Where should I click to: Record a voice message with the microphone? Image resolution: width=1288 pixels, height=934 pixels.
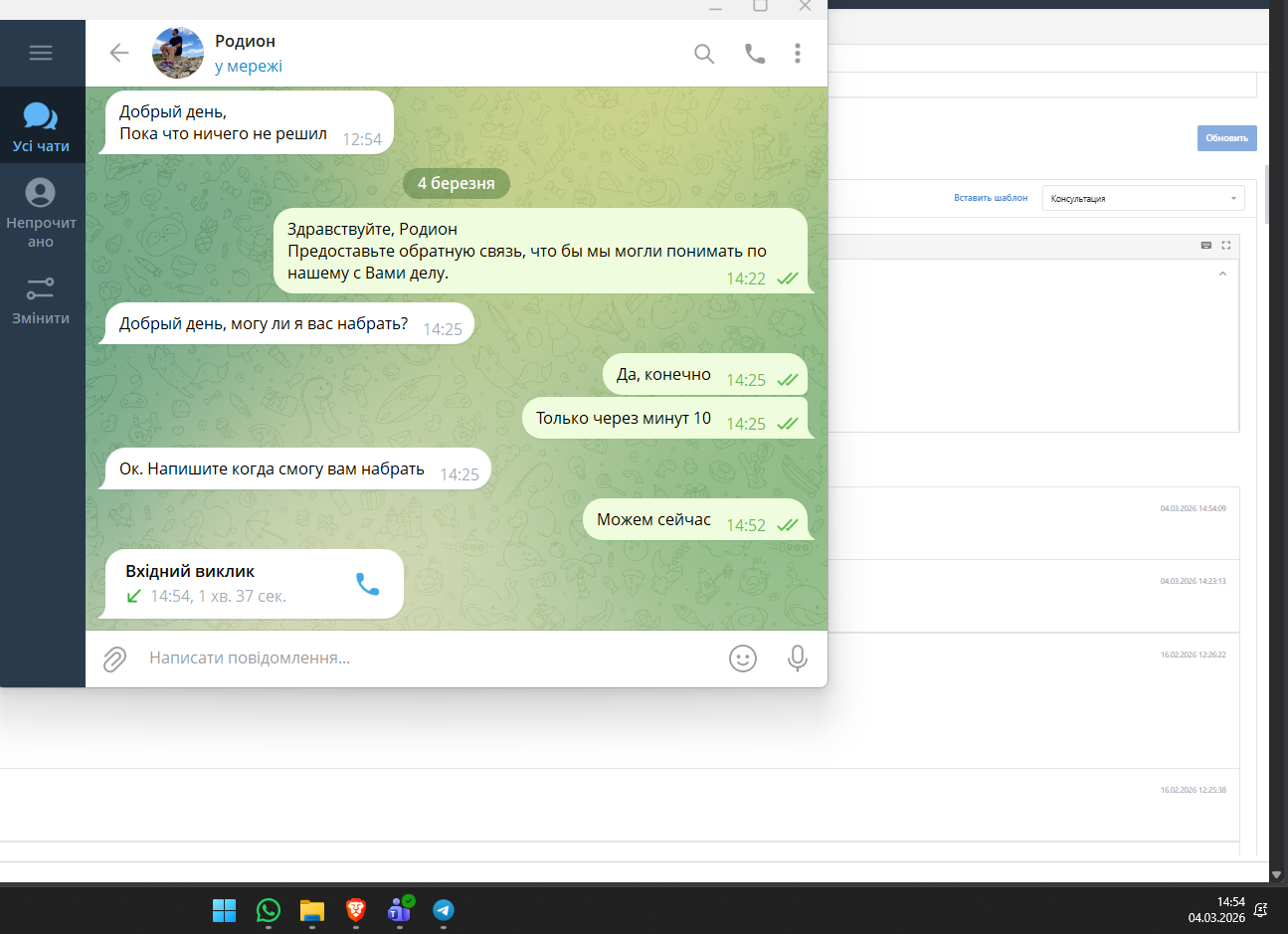point(797,658)
